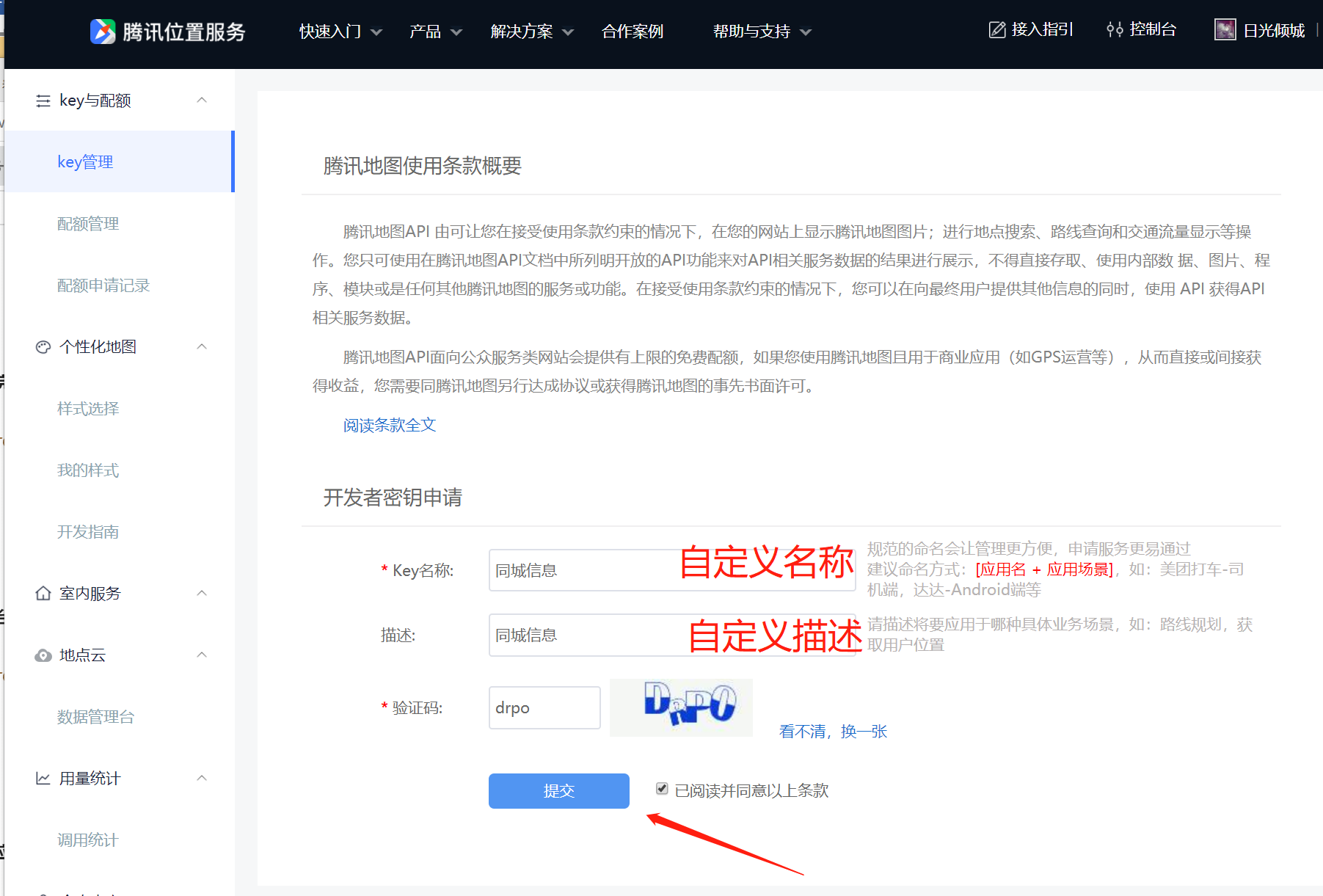Click the Key名称 input field
Viewport: 1323px width, 896px height.
pos(672,570)
